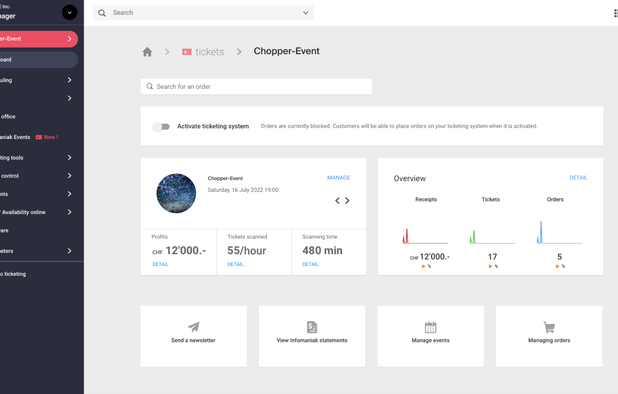Click the Orders orange trend arrow

558,266
